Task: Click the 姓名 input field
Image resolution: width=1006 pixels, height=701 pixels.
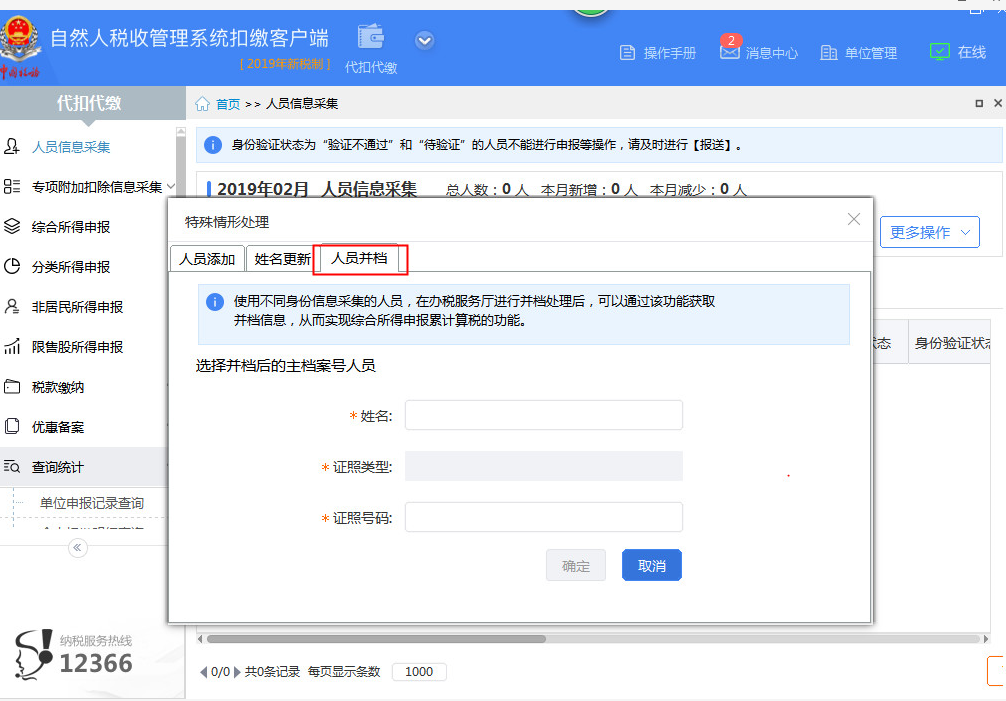Action: pyautogui.click(x=543, y=416)
